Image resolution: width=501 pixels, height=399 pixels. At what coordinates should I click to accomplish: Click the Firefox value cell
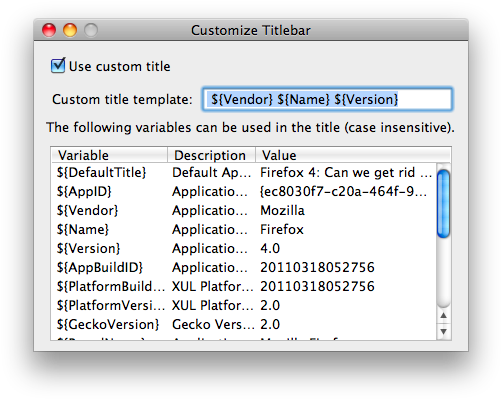click(x=282, y=230)
